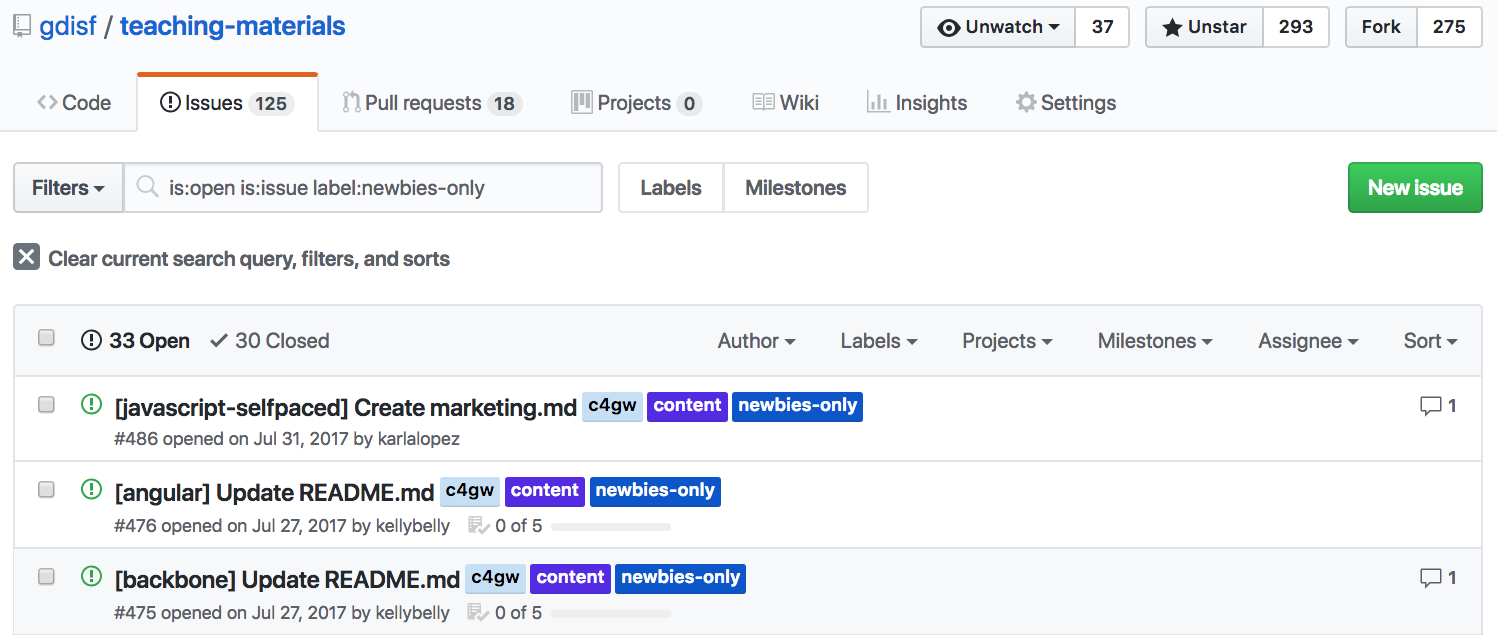The height and width of the screenshot is (635, 1497).
Task: Click the task list icon on issue #476
Action: [478, 526]
